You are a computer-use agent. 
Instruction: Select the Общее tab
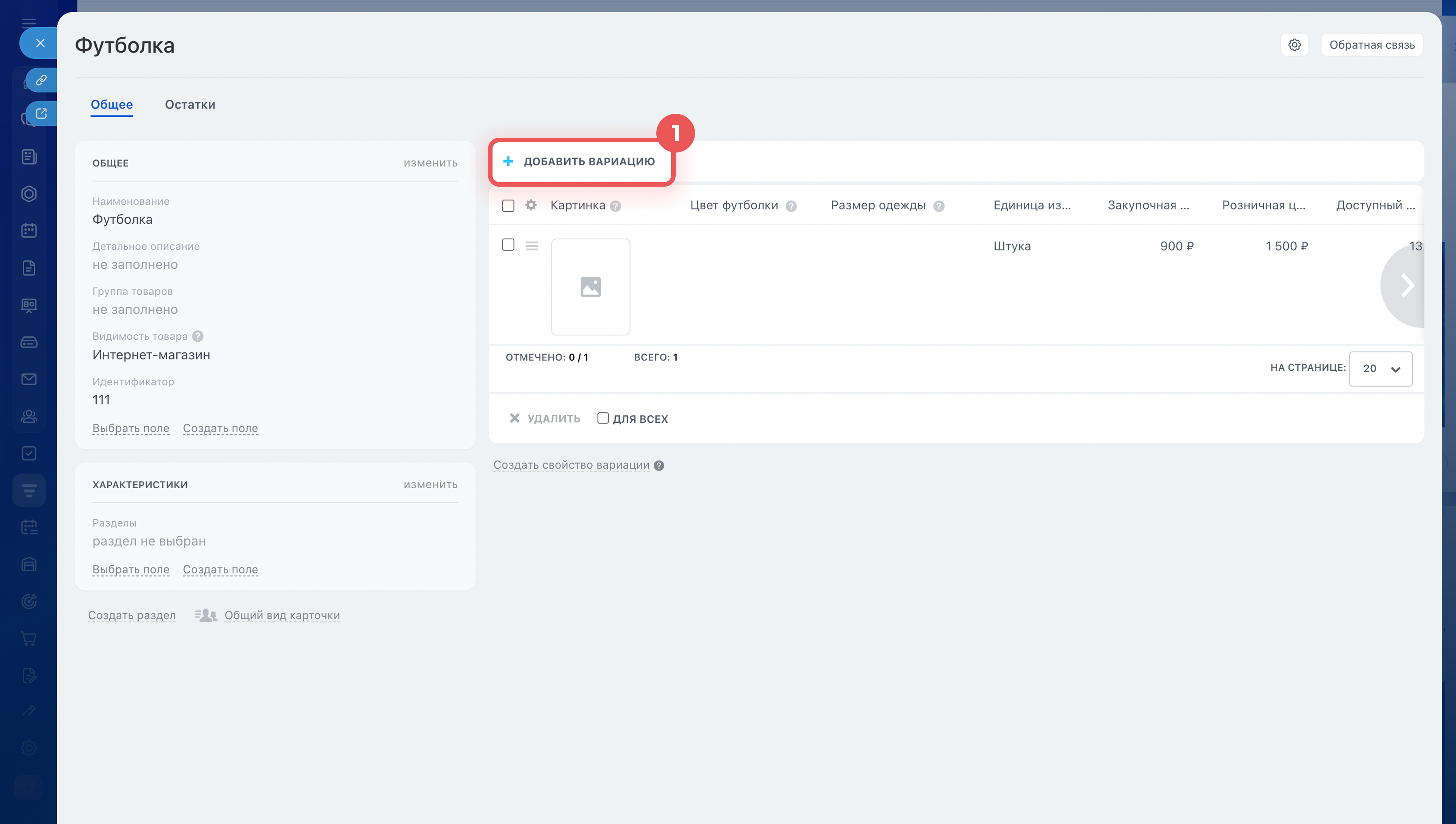(x=112, y=105)
